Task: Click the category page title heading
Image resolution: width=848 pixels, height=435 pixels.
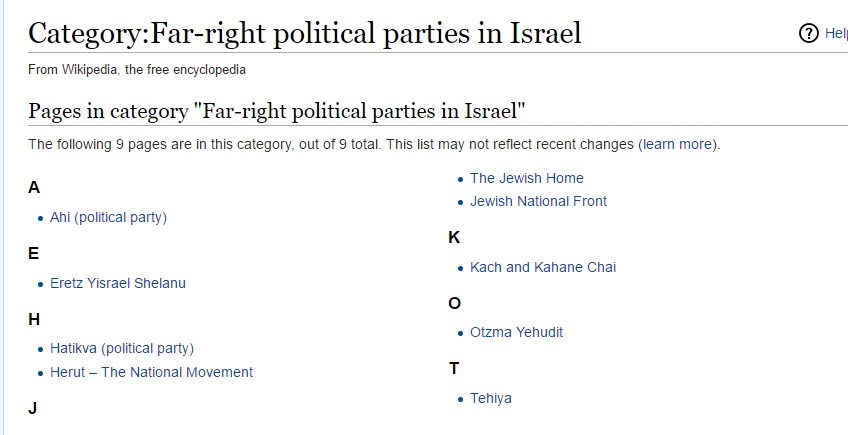Action: pyautogui.click(x=304, y=34)
